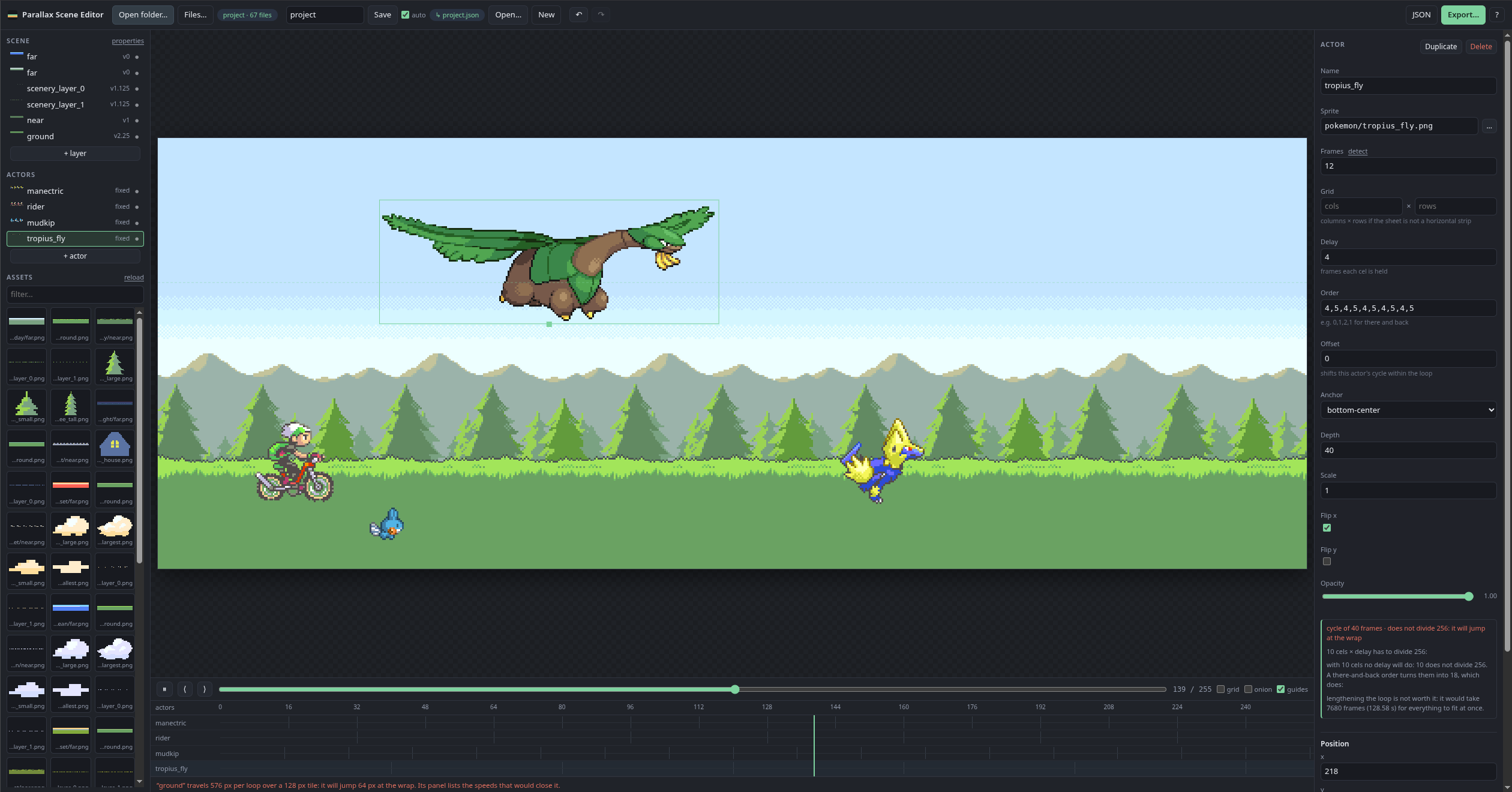Browse sprite file with ellipsis button

[1489, 126]
